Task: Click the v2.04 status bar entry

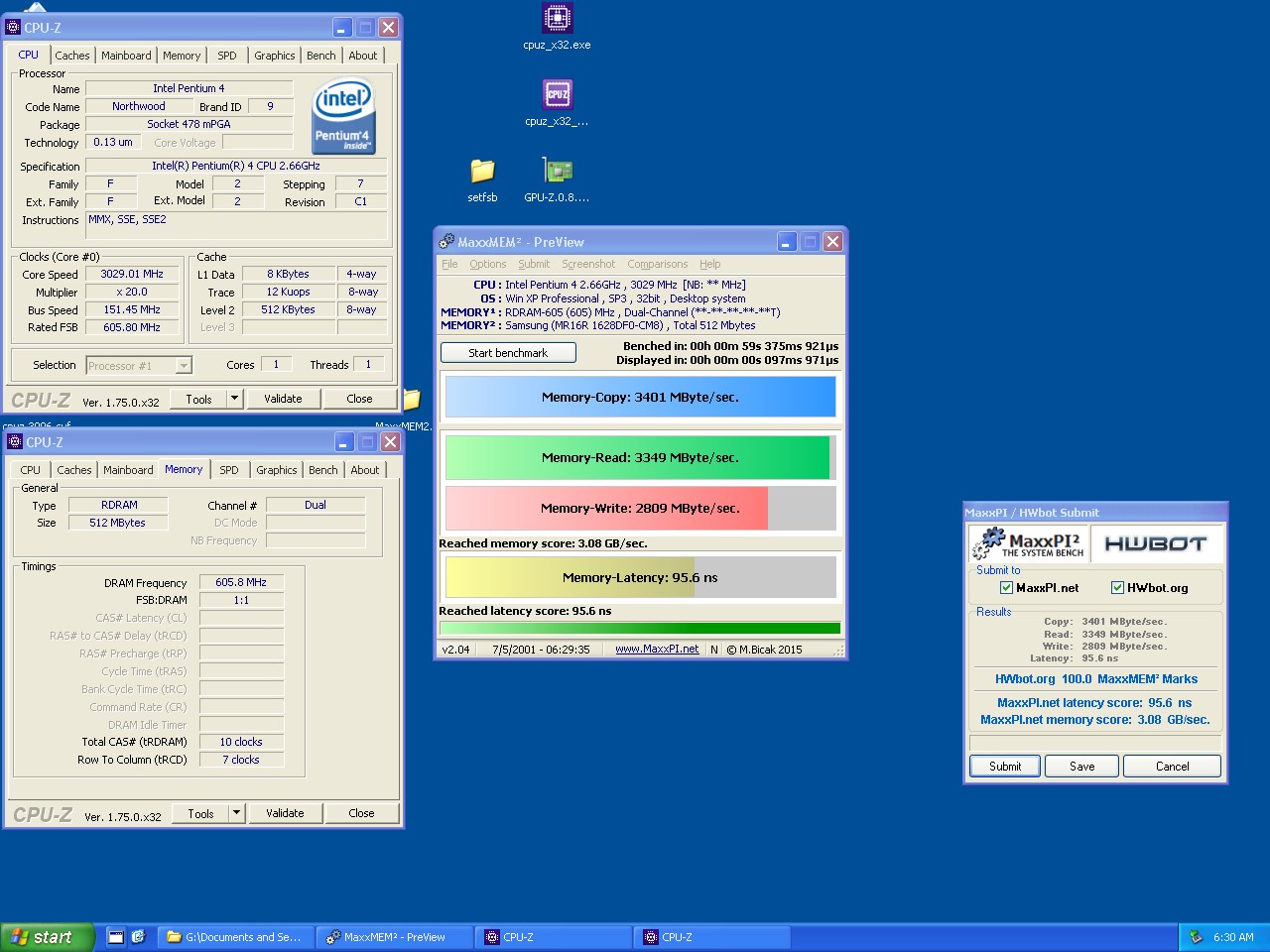Action: (x=455, y=650)
